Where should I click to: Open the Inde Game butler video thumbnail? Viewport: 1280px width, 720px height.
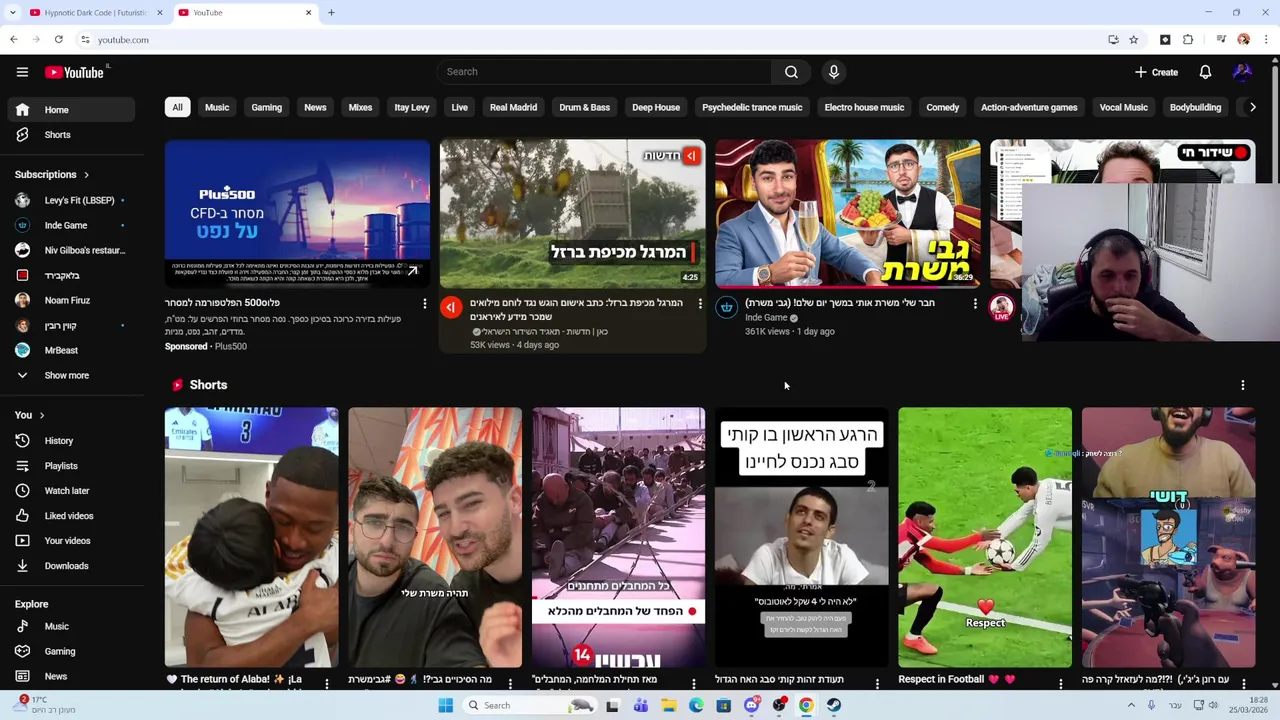847,214
